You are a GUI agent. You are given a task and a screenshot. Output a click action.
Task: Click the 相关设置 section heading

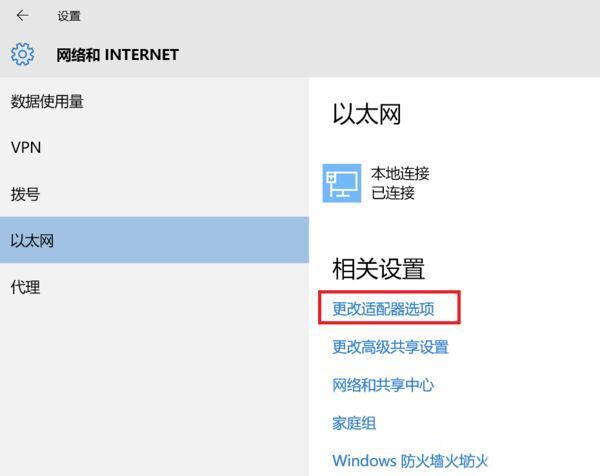(378, 268)
